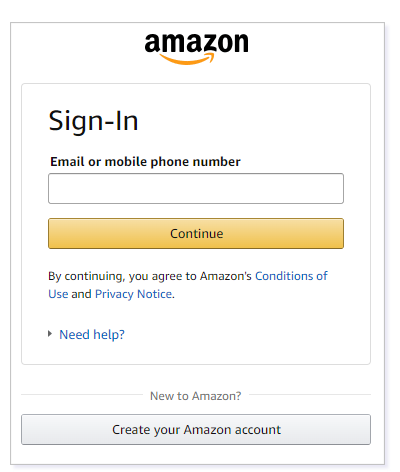The height and width of the screenshot is (472, 400).
Task: Open the Privacy Notice link
Action: click(133, 294)
